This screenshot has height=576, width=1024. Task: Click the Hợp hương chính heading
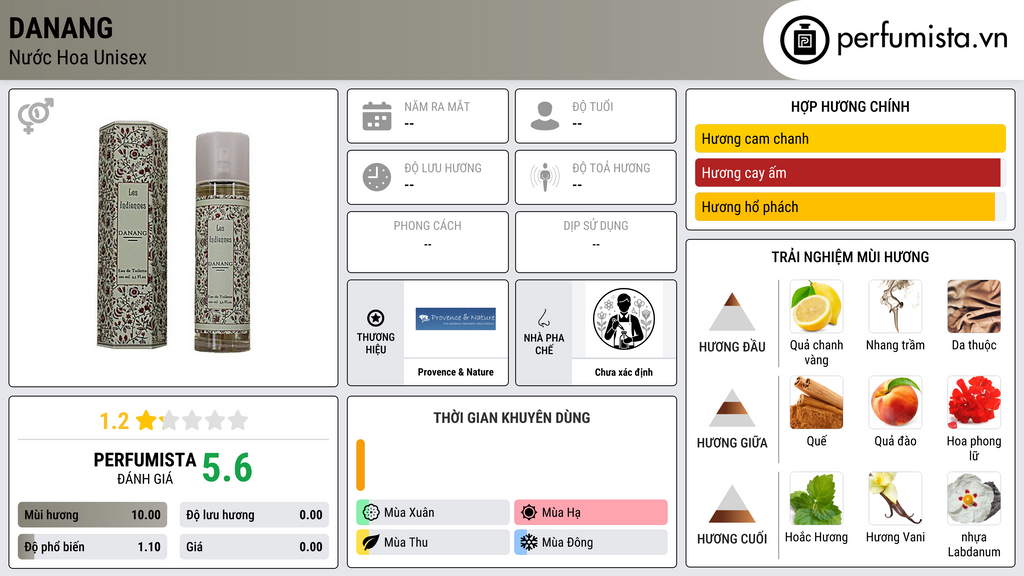pyautogui.click(x=850, y=106)
